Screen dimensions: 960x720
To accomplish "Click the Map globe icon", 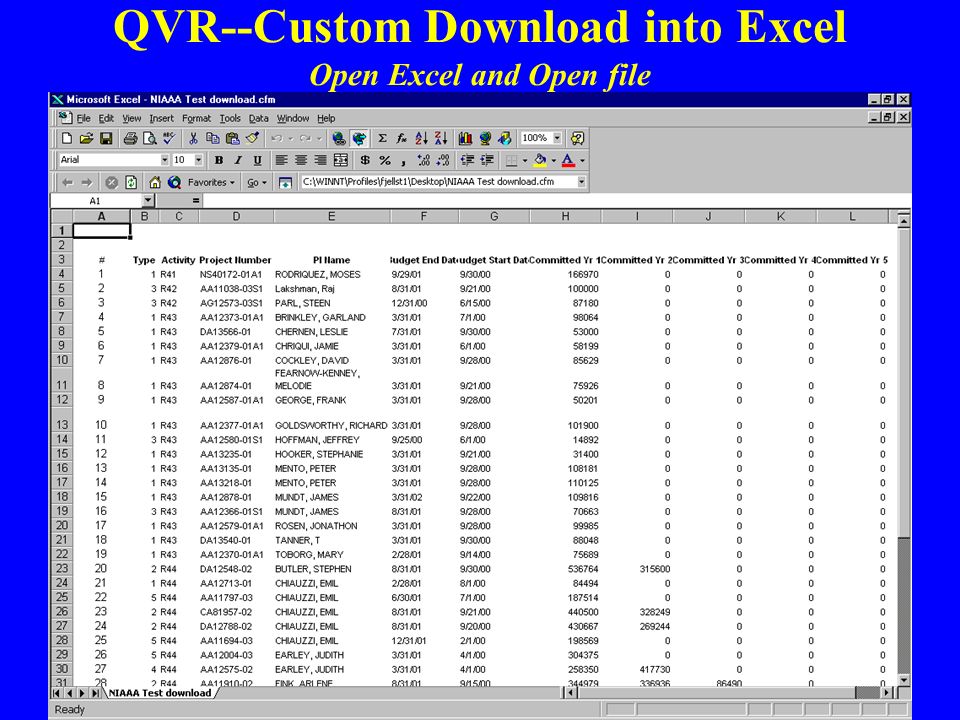I will point(485,138).
